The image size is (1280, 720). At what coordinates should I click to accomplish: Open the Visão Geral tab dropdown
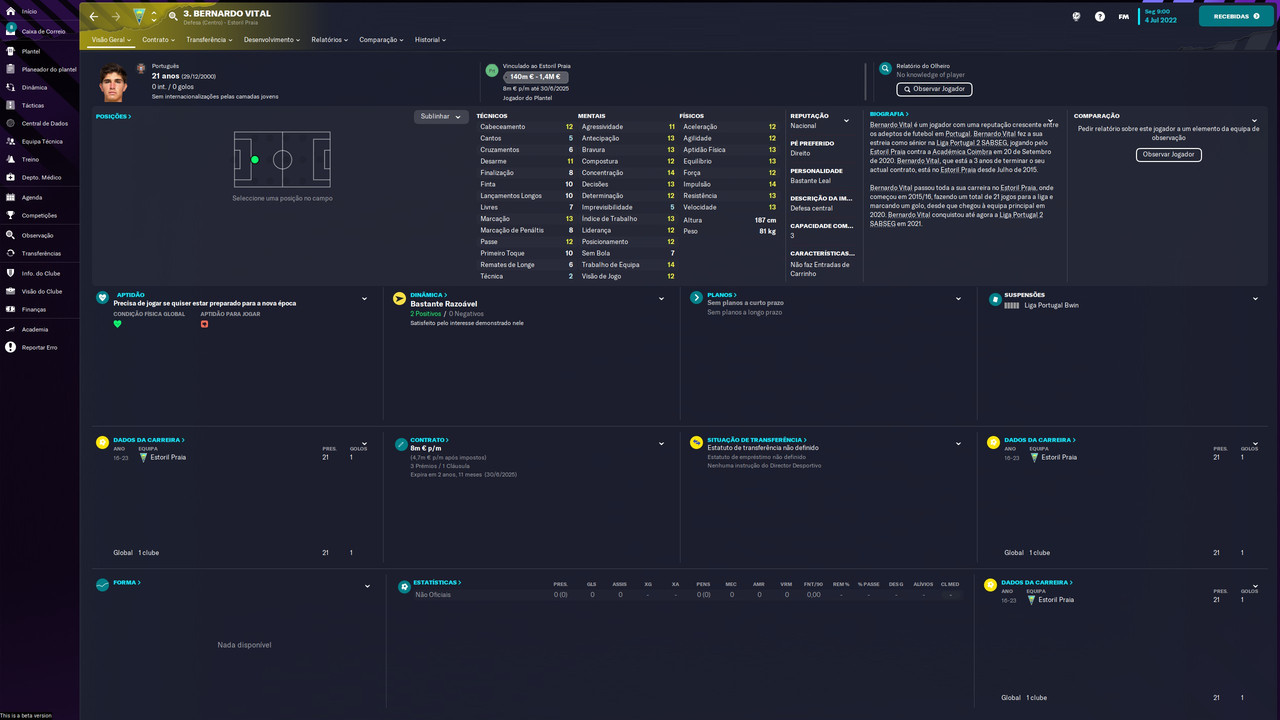(111, 40)
